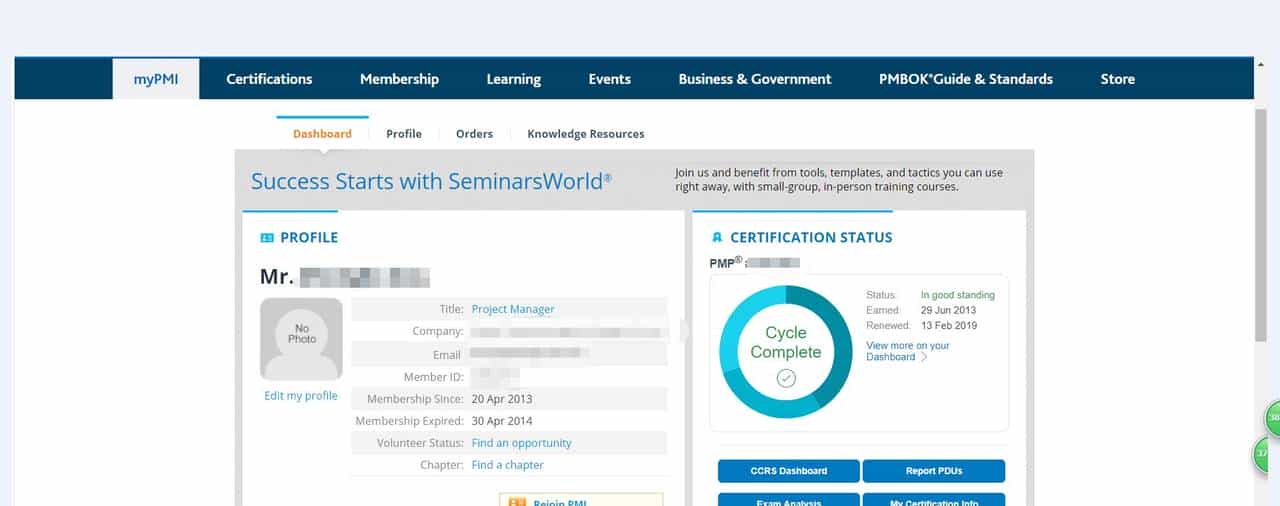Open the Learning menu
The image size is (1280, 506).
coord(513,79)
